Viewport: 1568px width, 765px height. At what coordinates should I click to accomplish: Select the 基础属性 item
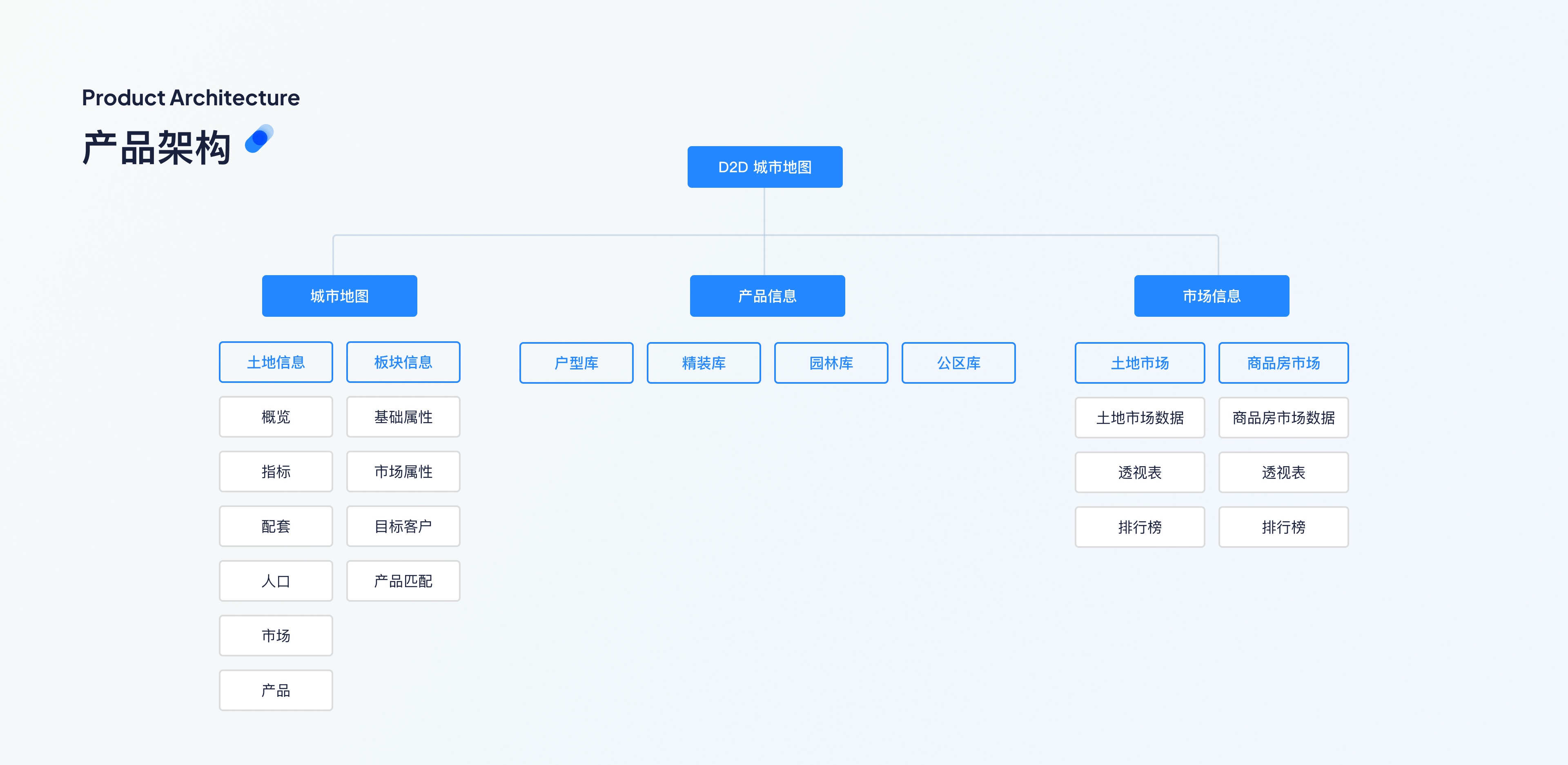pyautogui.click(x=403, y=417)
